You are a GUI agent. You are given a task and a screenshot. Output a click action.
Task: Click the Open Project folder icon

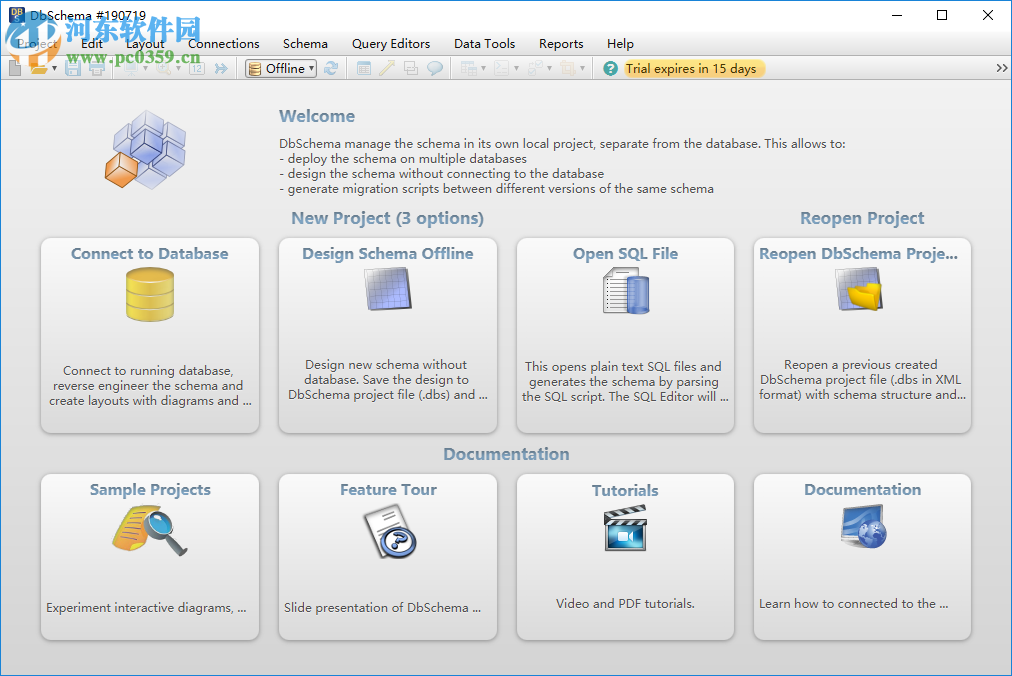point(39,68)
